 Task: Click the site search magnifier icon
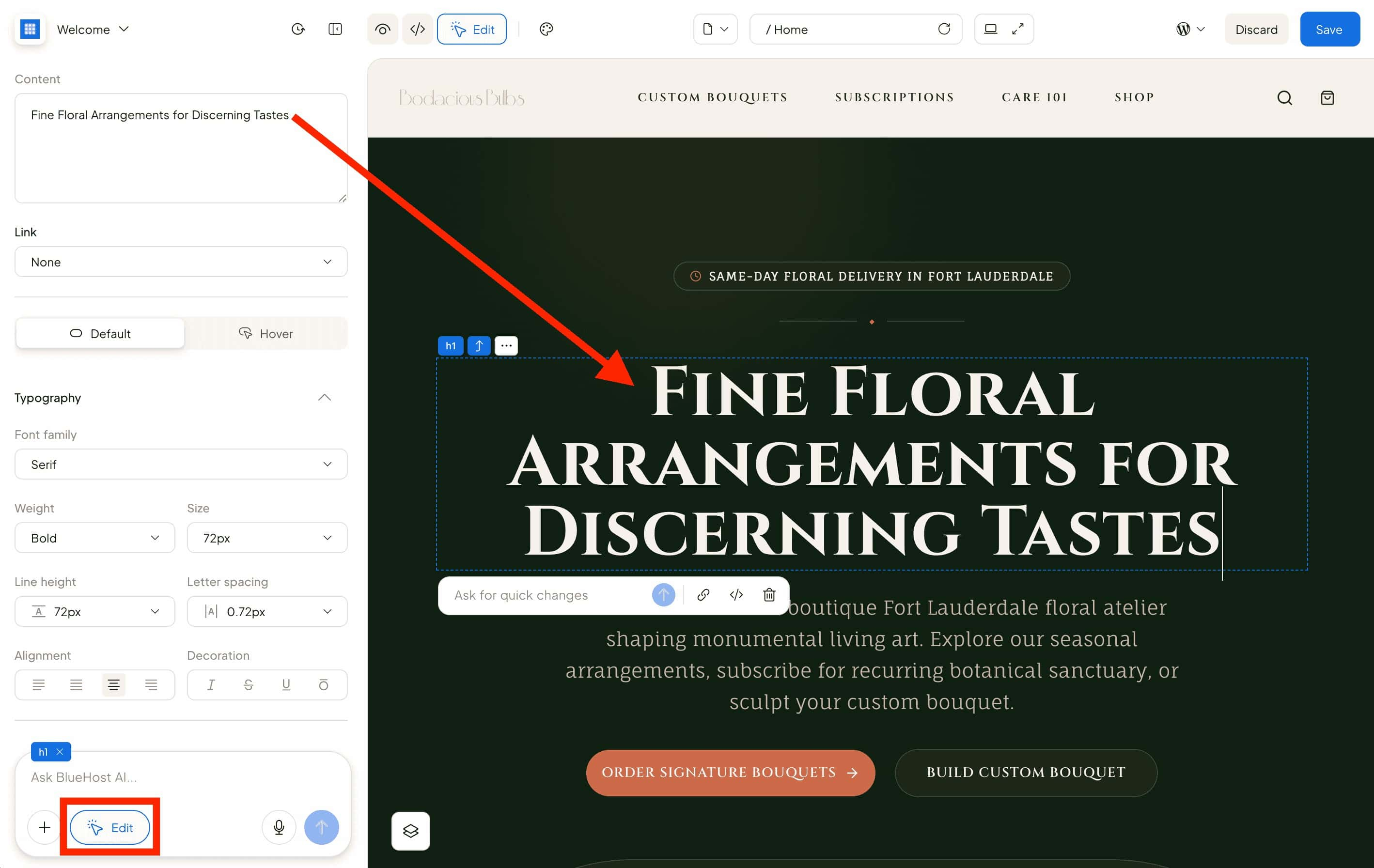click(1284, 97)
